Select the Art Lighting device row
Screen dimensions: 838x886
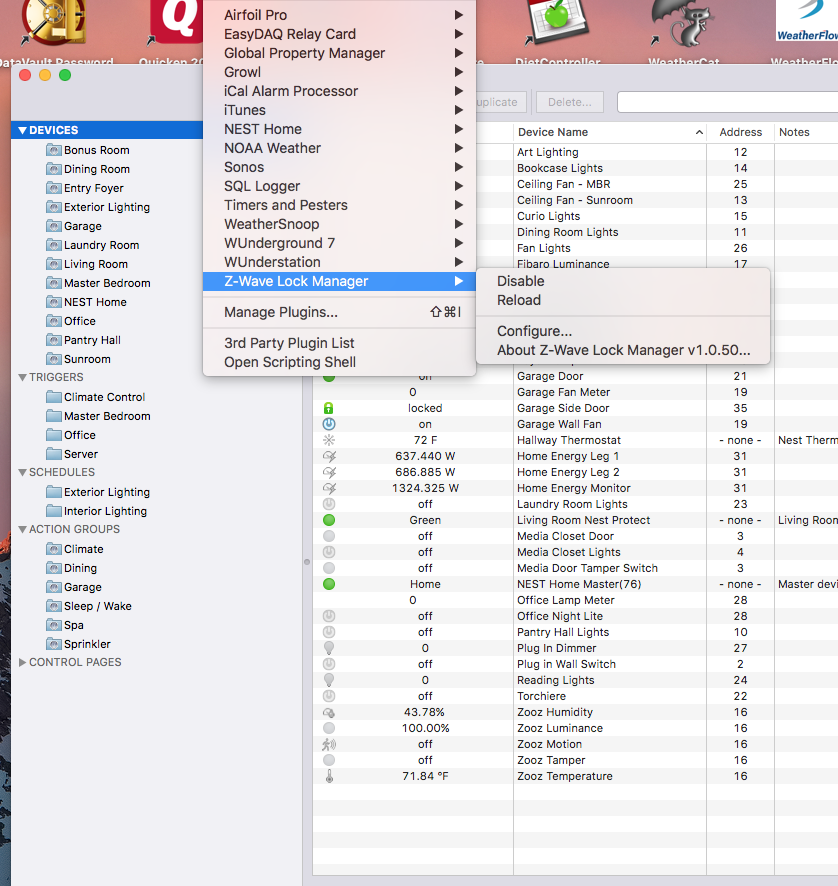coord(575,152)
